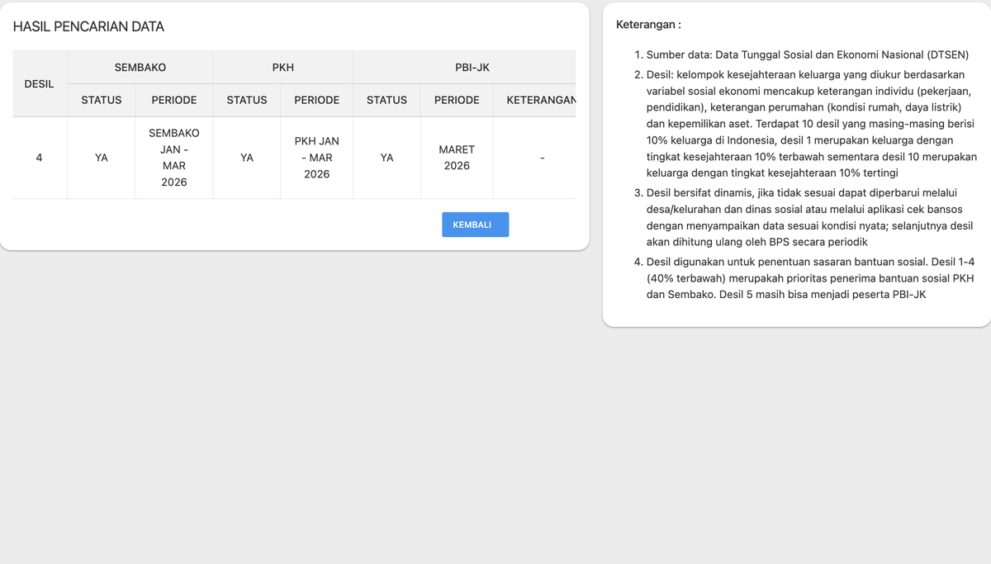This screenshot has height=564, width=991.
Task: Select the desil value 4 cell
Action: tap(39, 158)
